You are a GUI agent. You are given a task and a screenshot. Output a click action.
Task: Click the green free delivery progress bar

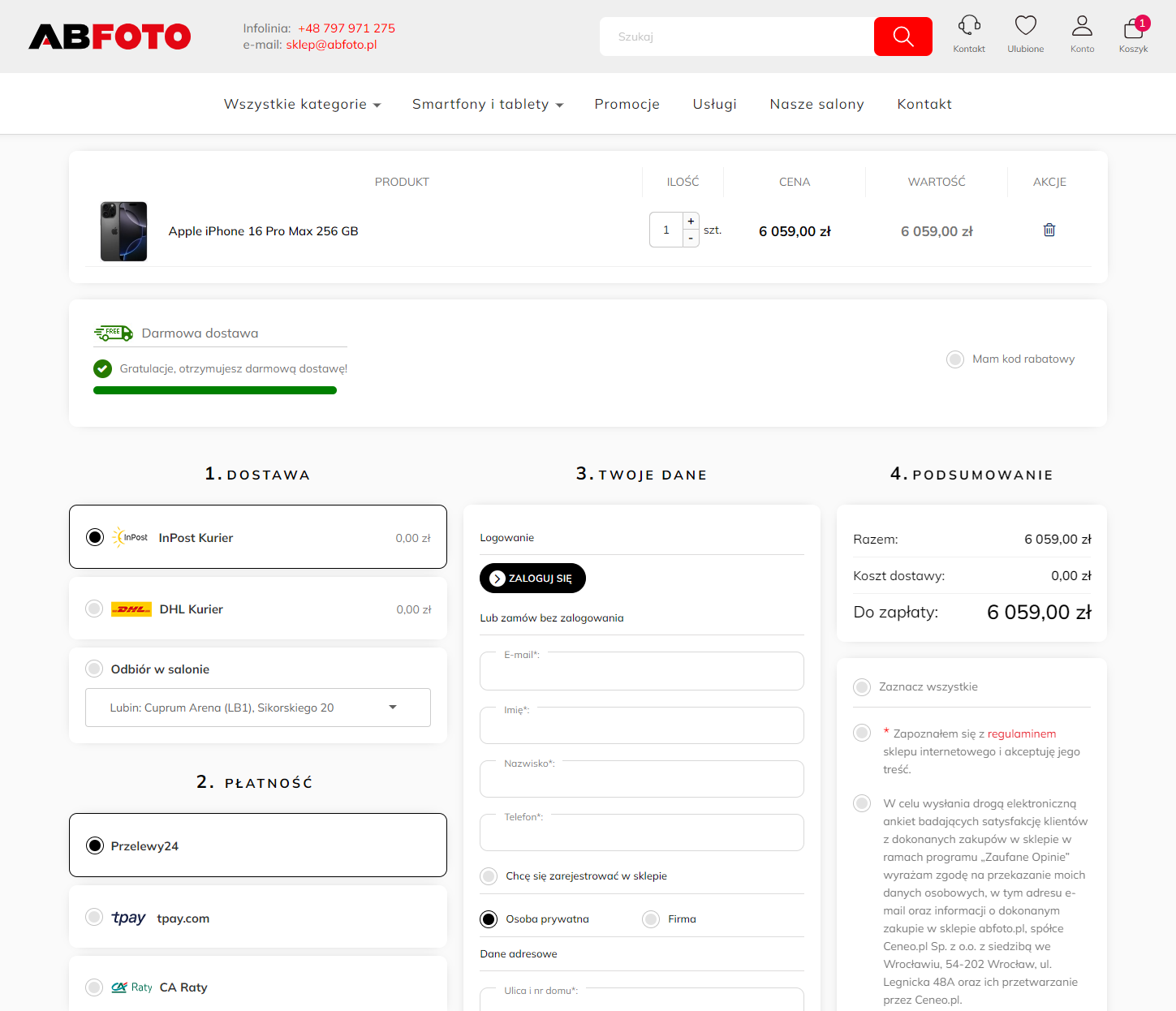pyautogui.click(x=214, y=390)
